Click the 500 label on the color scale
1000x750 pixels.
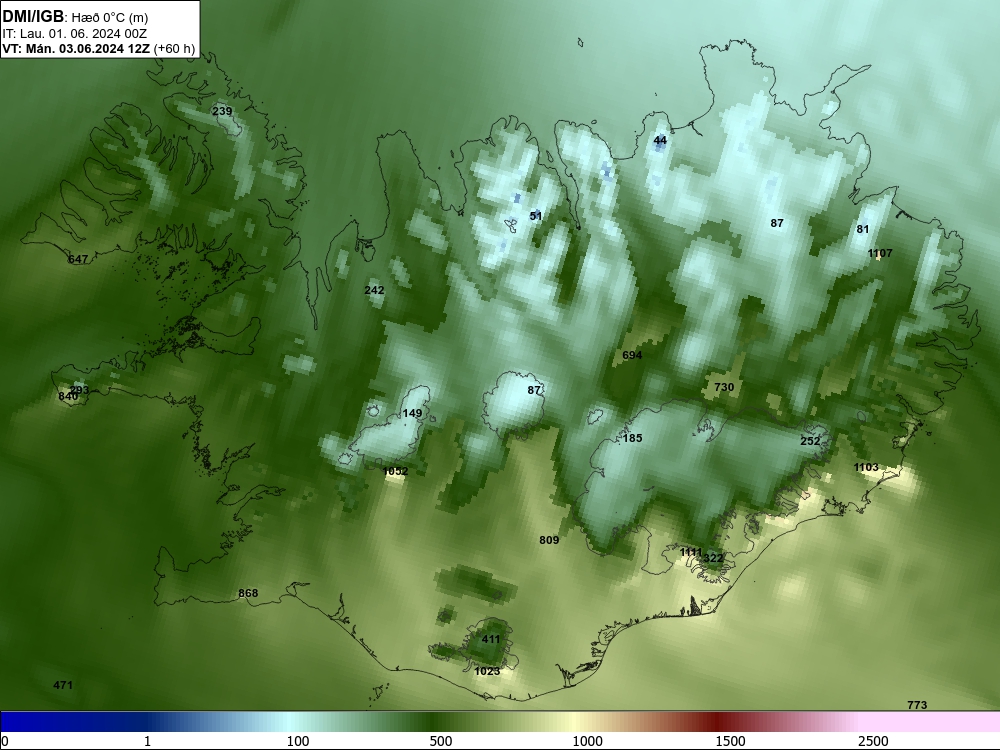point(441,741)
